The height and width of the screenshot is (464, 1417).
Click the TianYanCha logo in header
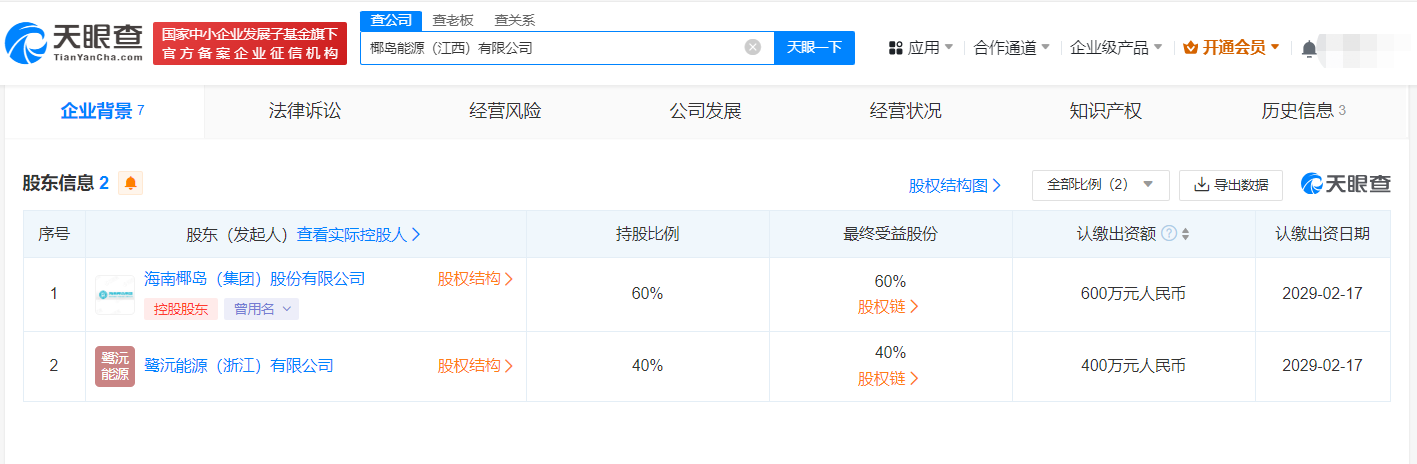tap(75, 43)
